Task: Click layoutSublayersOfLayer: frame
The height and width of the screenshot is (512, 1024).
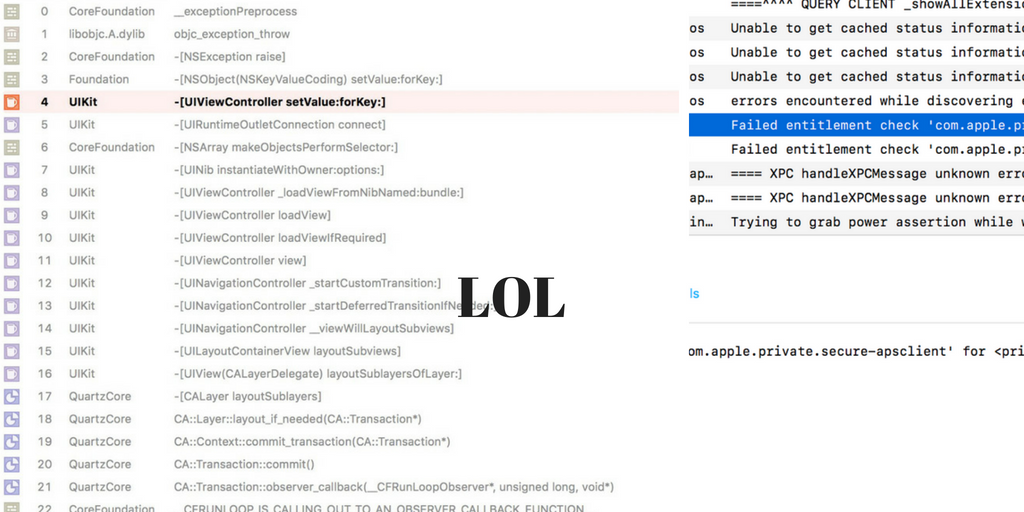Action: click(318, 374)
